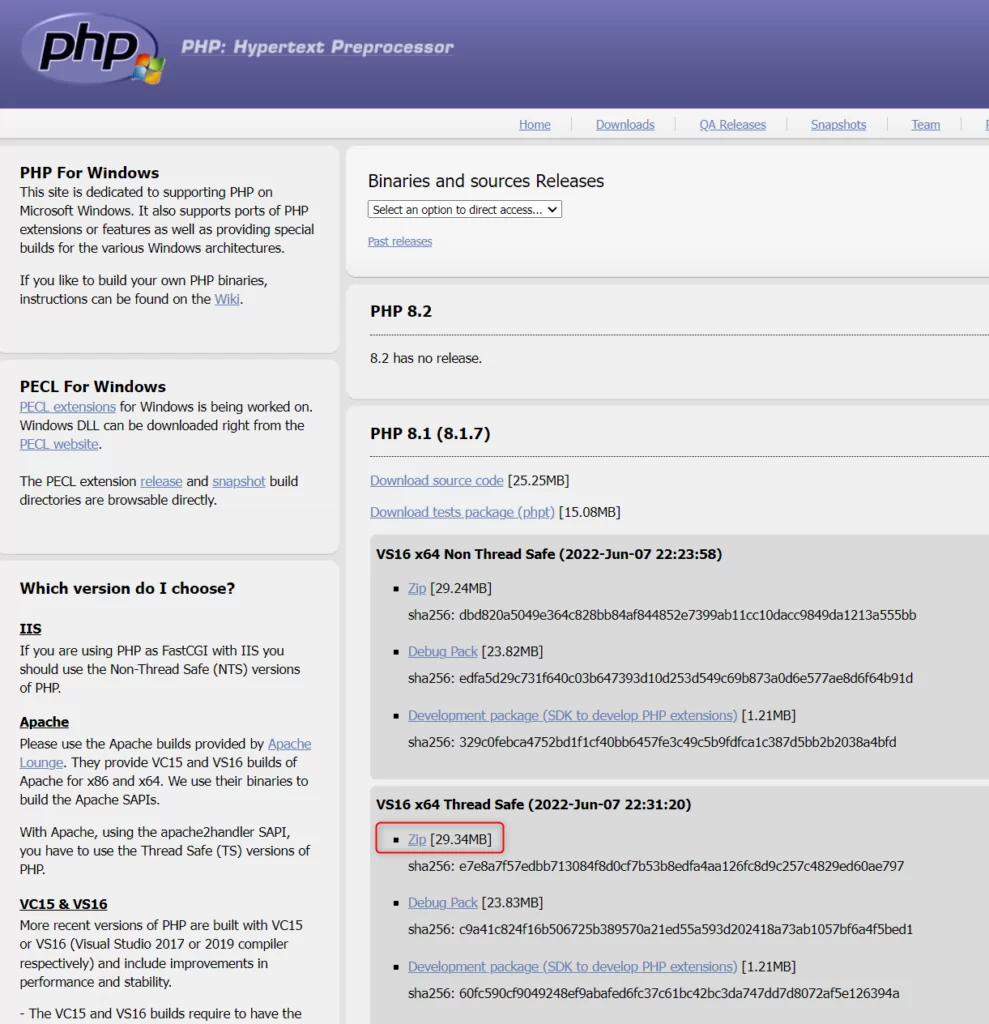Download the Thread Safe Debug Pack 23.83MB

(442, 903)
